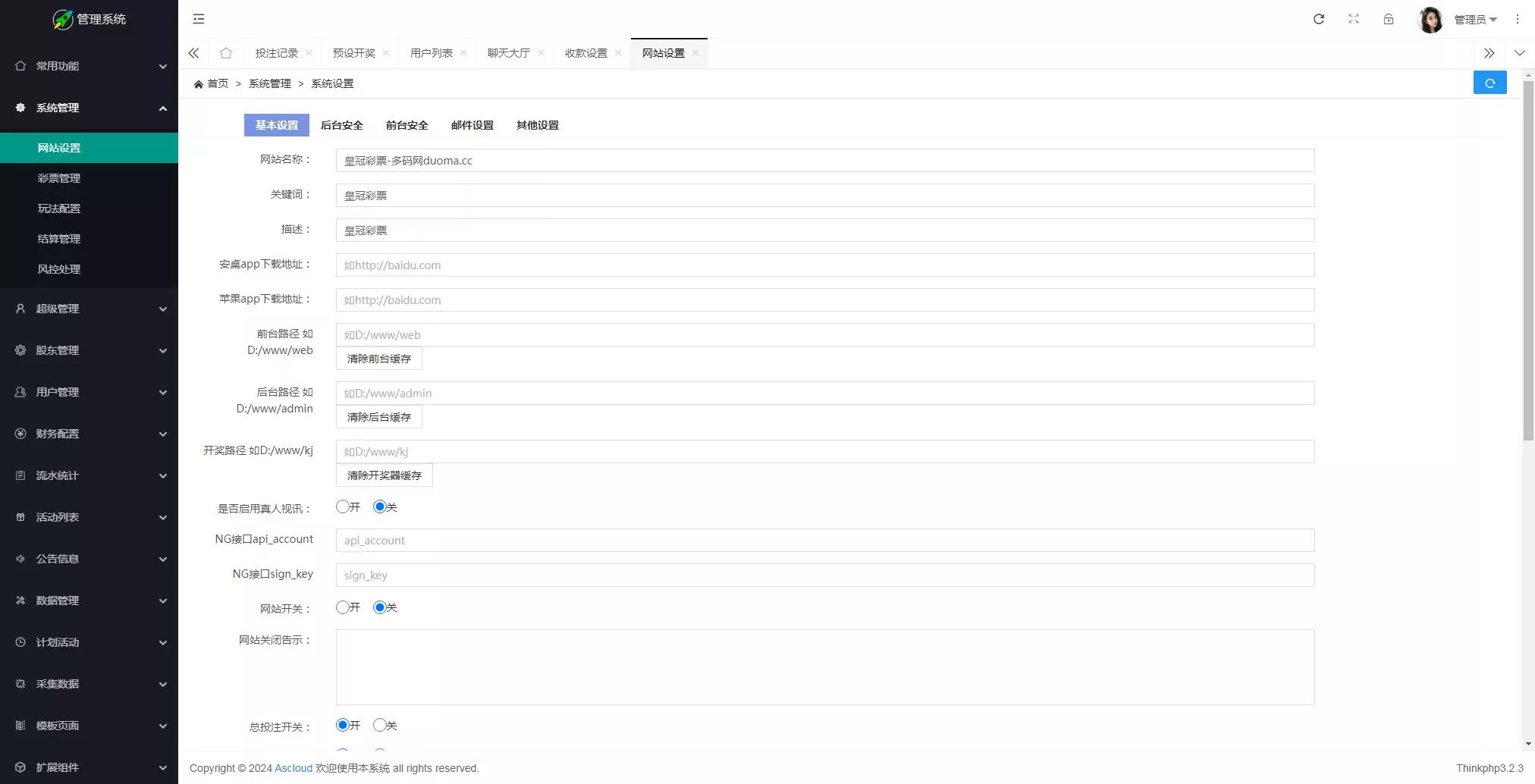
Task: Expand the 管理员 user dropdown
Action: [x=1474, y=19]
